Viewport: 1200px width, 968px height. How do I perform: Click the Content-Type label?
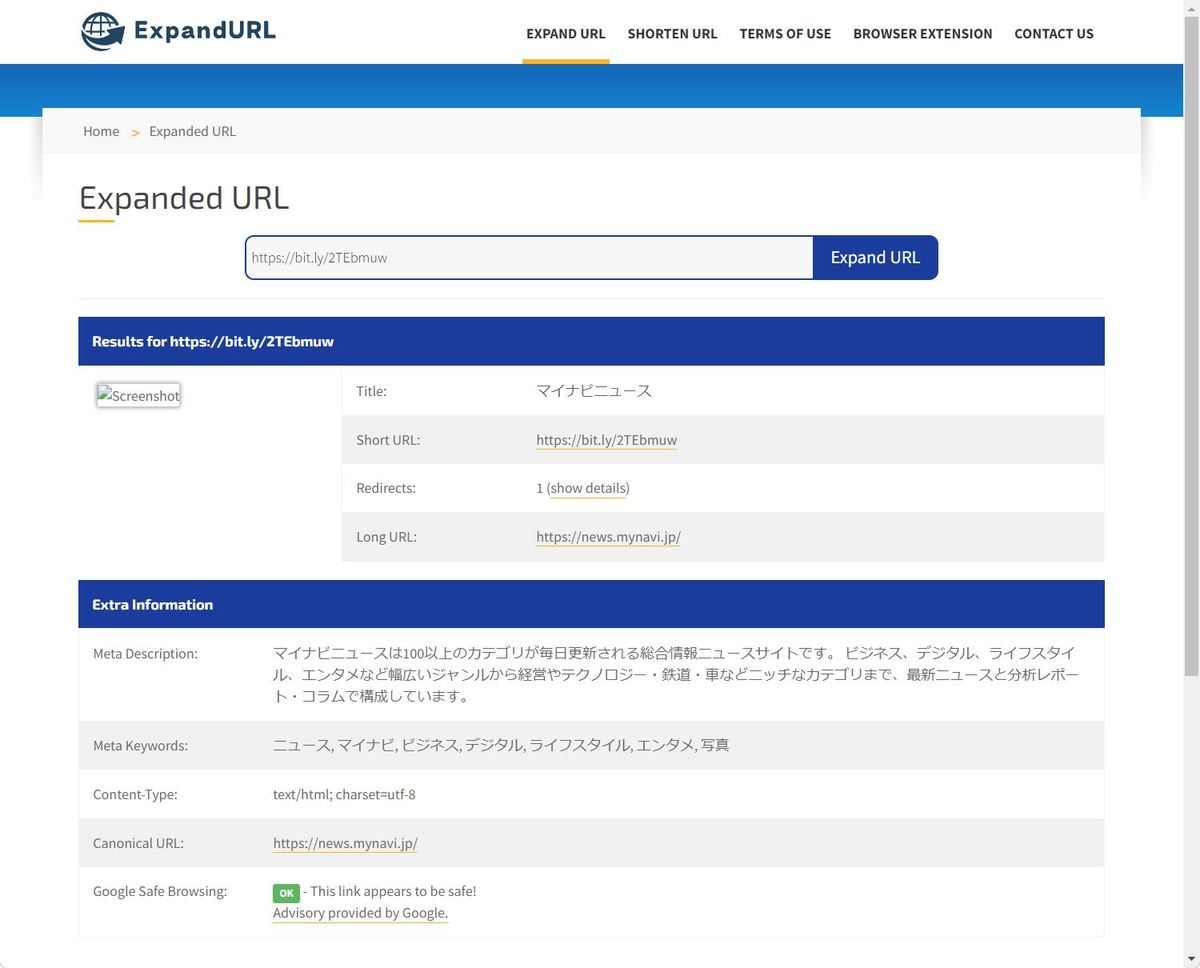135,795
